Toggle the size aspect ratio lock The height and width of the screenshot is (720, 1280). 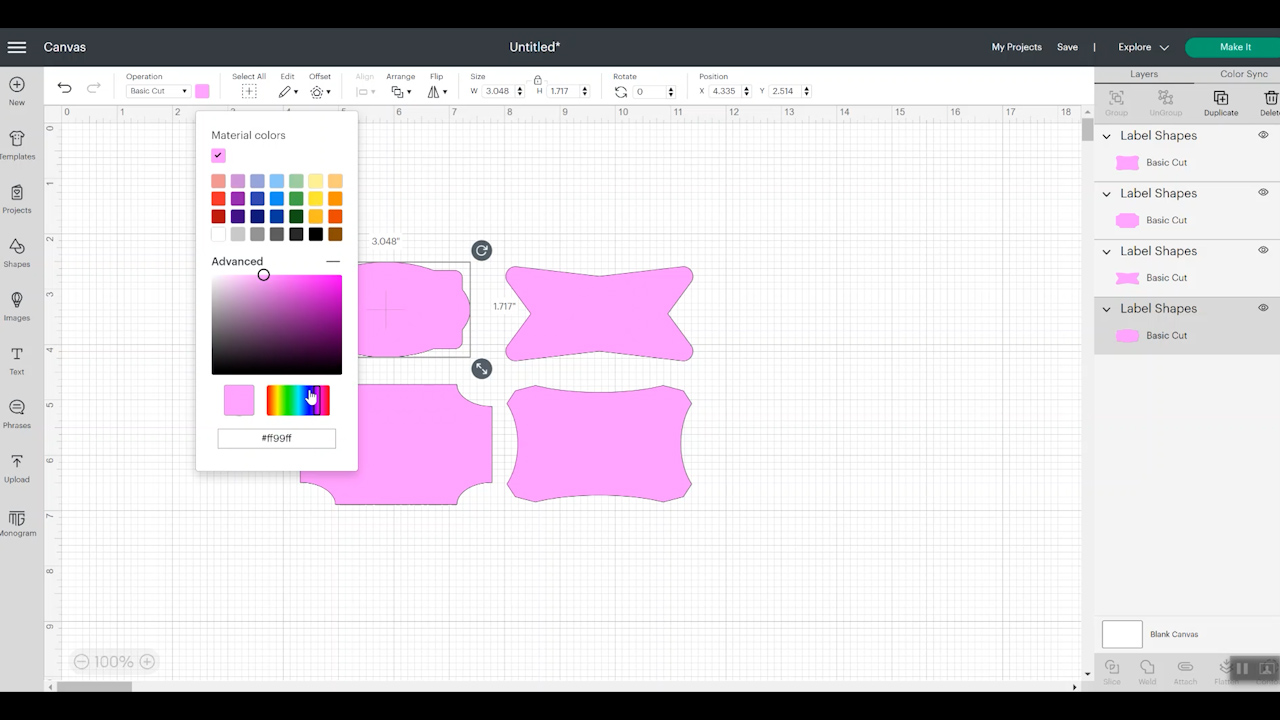pos(538,79)
